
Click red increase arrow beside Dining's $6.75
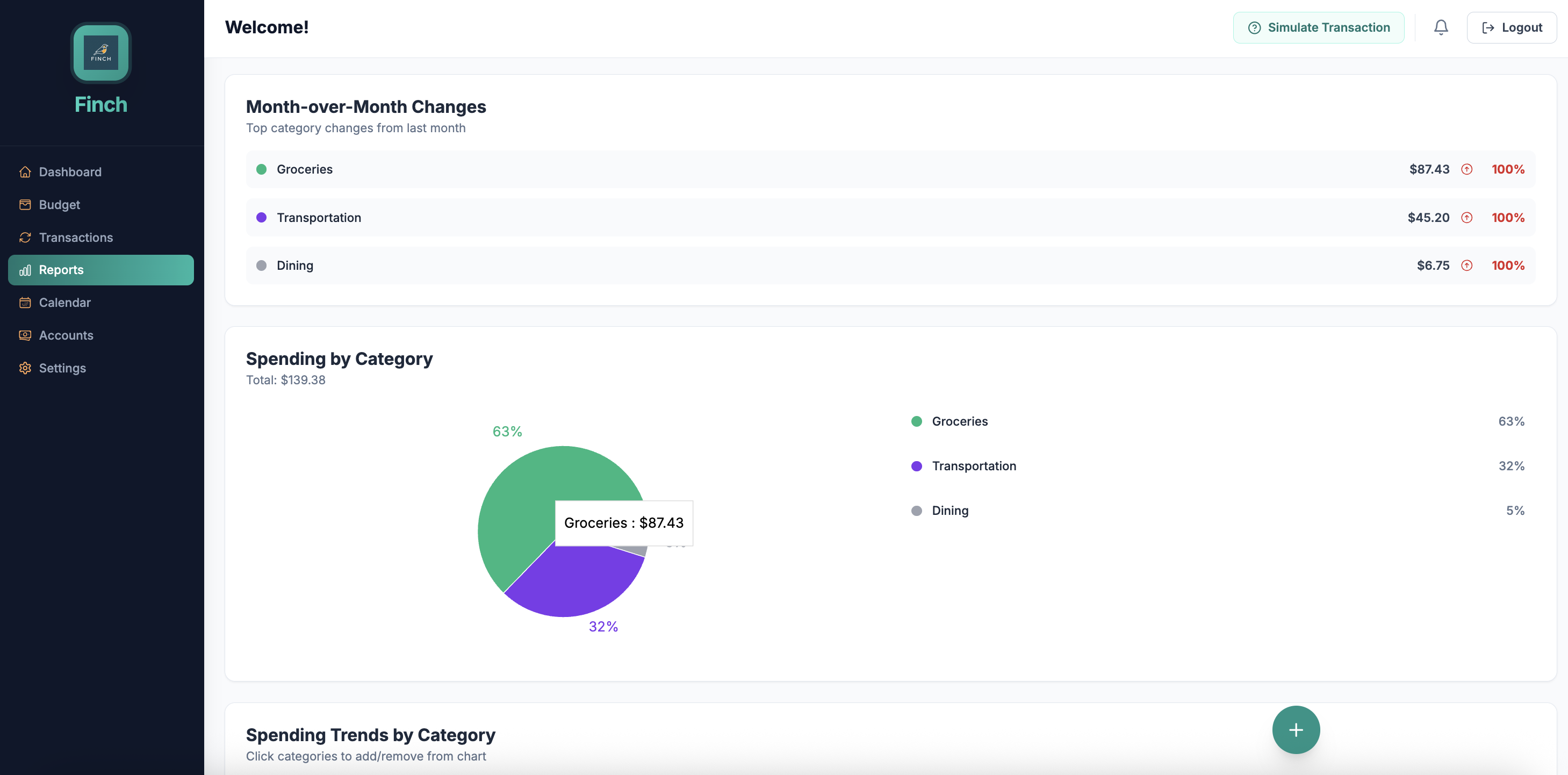click(1467, 265)
